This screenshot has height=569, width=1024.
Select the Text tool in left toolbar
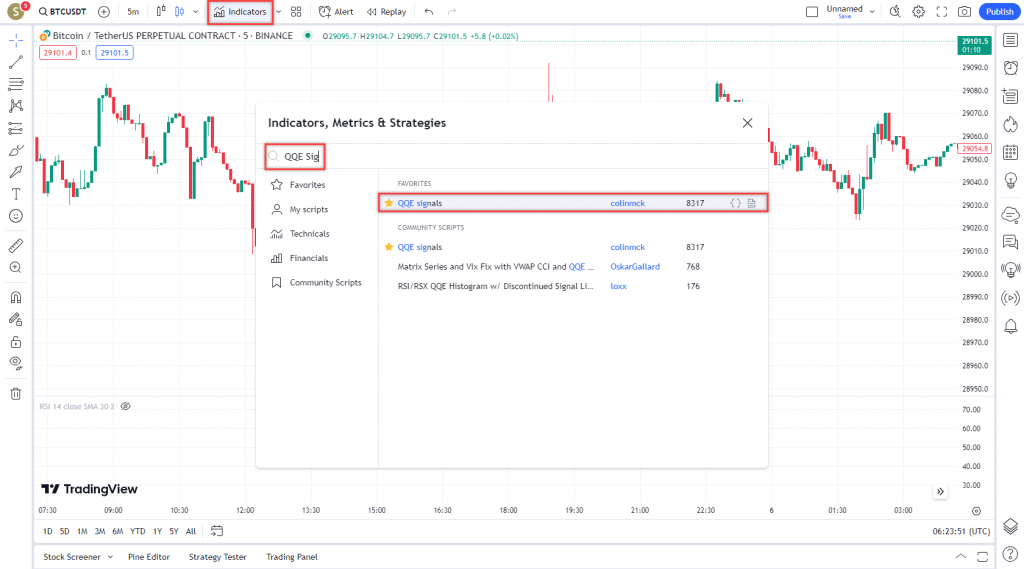pyautogui.click(x=16, y=193)
